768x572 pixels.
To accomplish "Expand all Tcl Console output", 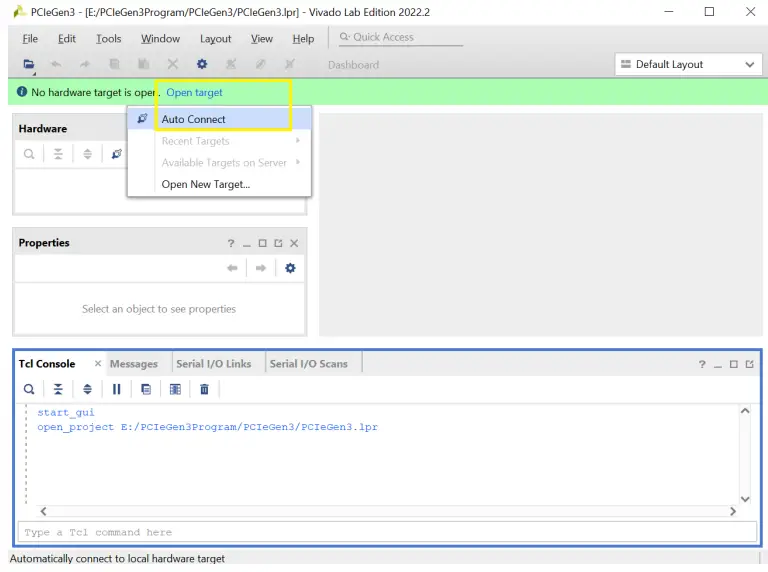I will click(87, 389).
